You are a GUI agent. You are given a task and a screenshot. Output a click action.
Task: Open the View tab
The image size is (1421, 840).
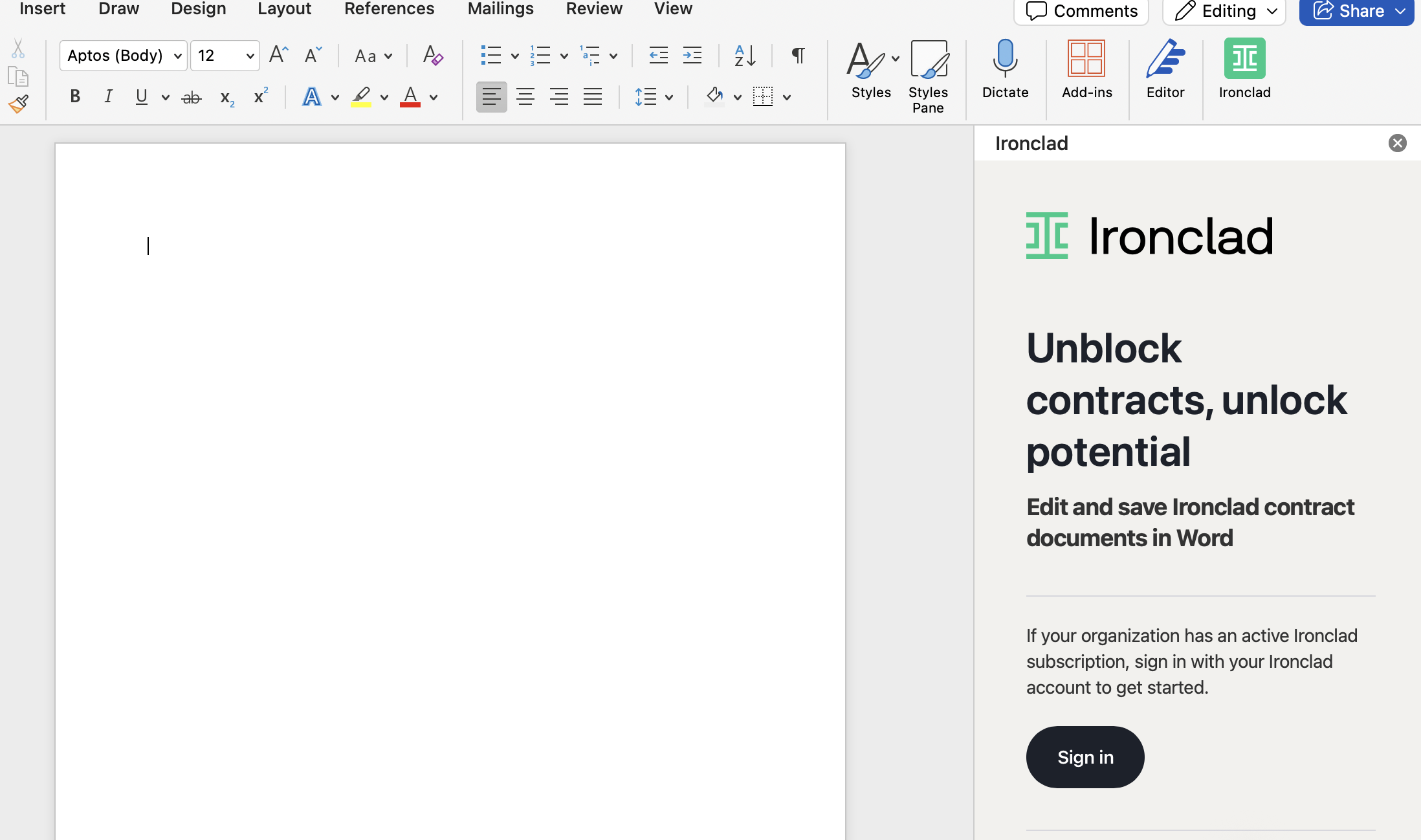(x=673, y=9)
